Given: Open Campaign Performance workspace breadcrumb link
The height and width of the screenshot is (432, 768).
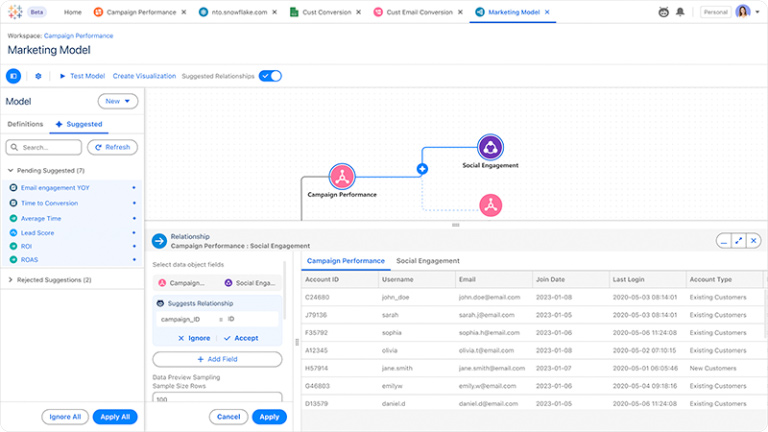Looking at the screenshot, I should click(x=78, y=36).
